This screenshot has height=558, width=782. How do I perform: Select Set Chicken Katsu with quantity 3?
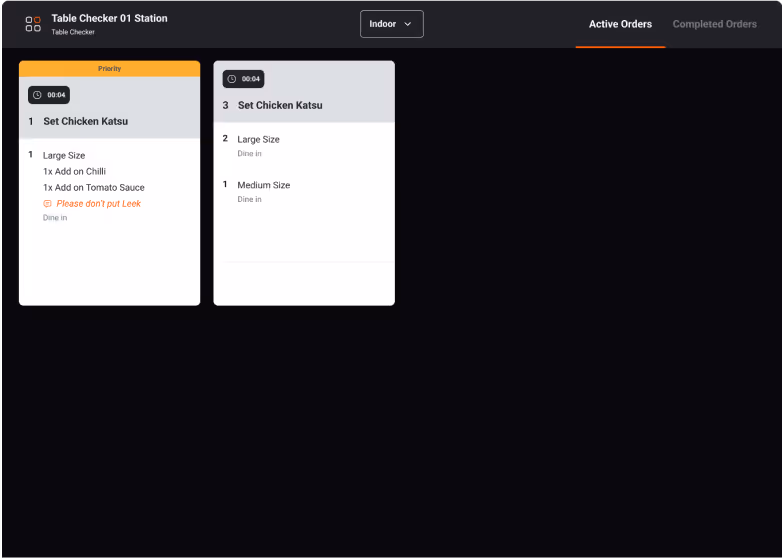point(280,105)
